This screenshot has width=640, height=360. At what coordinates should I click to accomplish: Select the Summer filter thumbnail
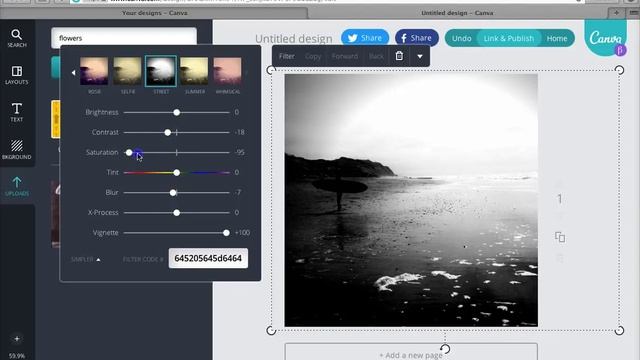194,71
